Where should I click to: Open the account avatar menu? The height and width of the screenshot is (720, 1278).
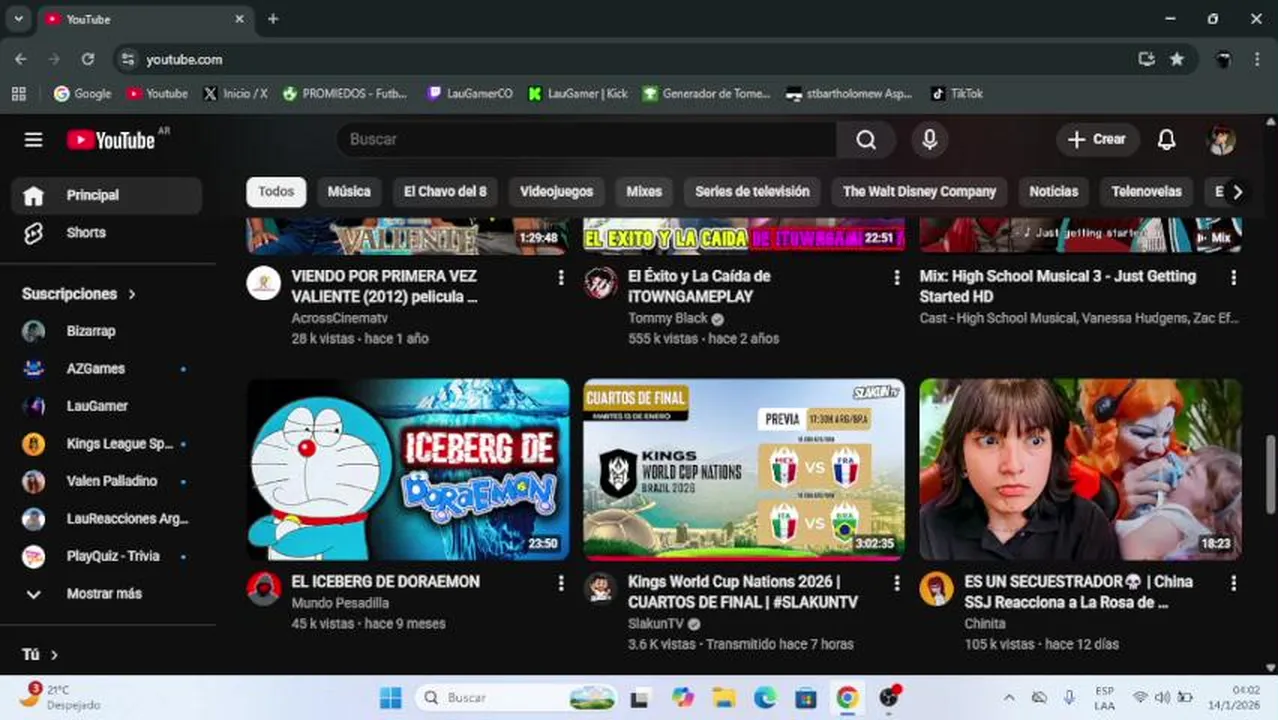point(1221,140)
